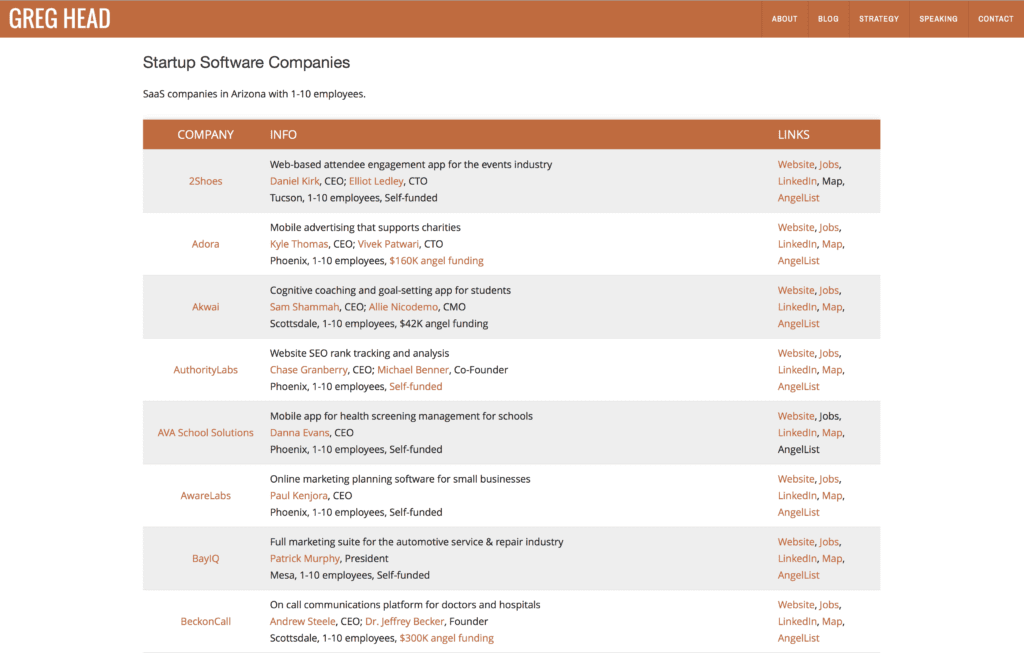This screenshot has width=1024, height=653.
Task: Open the SPEAKING page
Action: pyautogui.click(x=938, y=19)
